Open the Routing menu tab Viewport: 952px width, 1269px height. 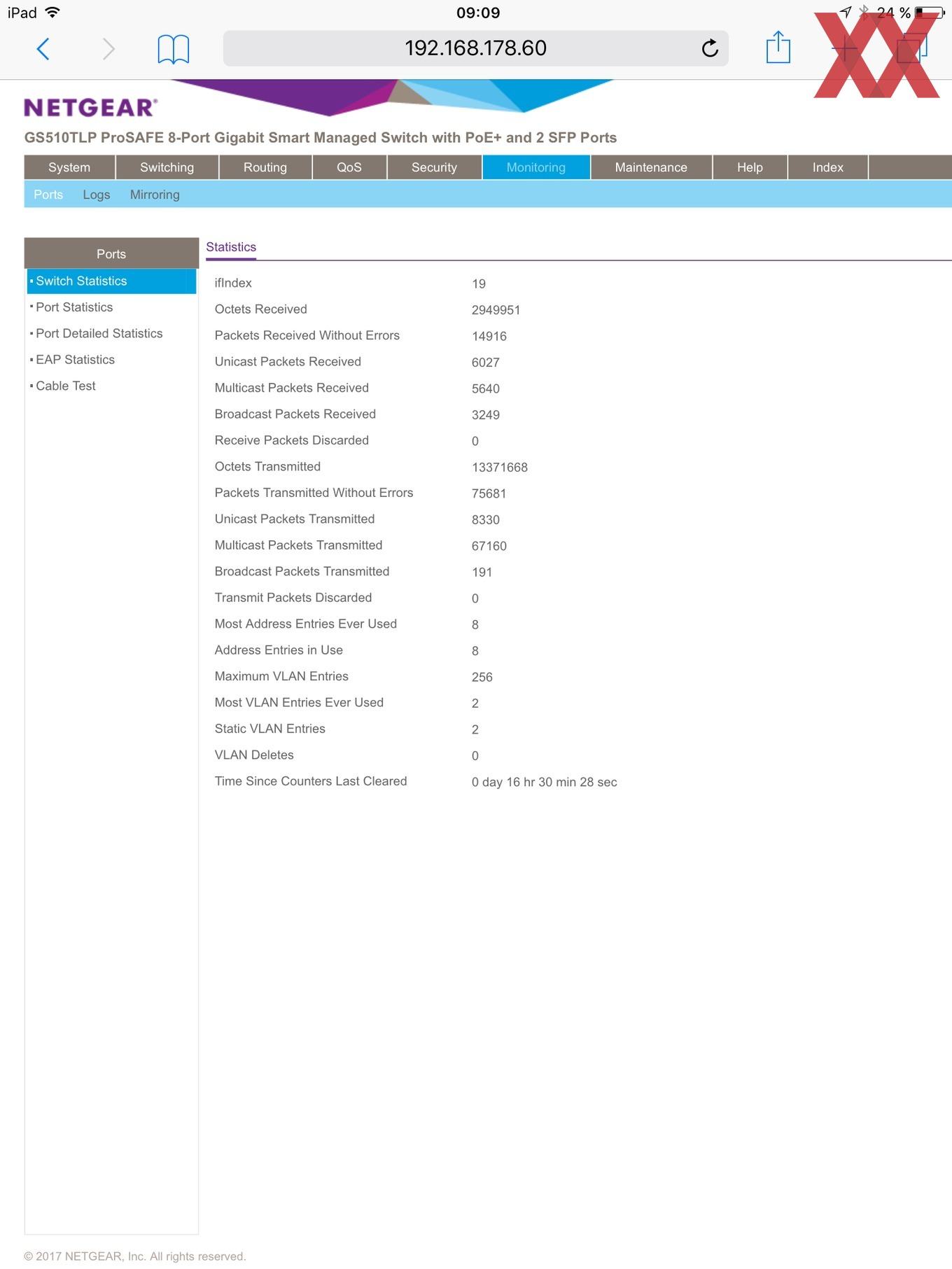pyautogui.click(x=265, y=167)
